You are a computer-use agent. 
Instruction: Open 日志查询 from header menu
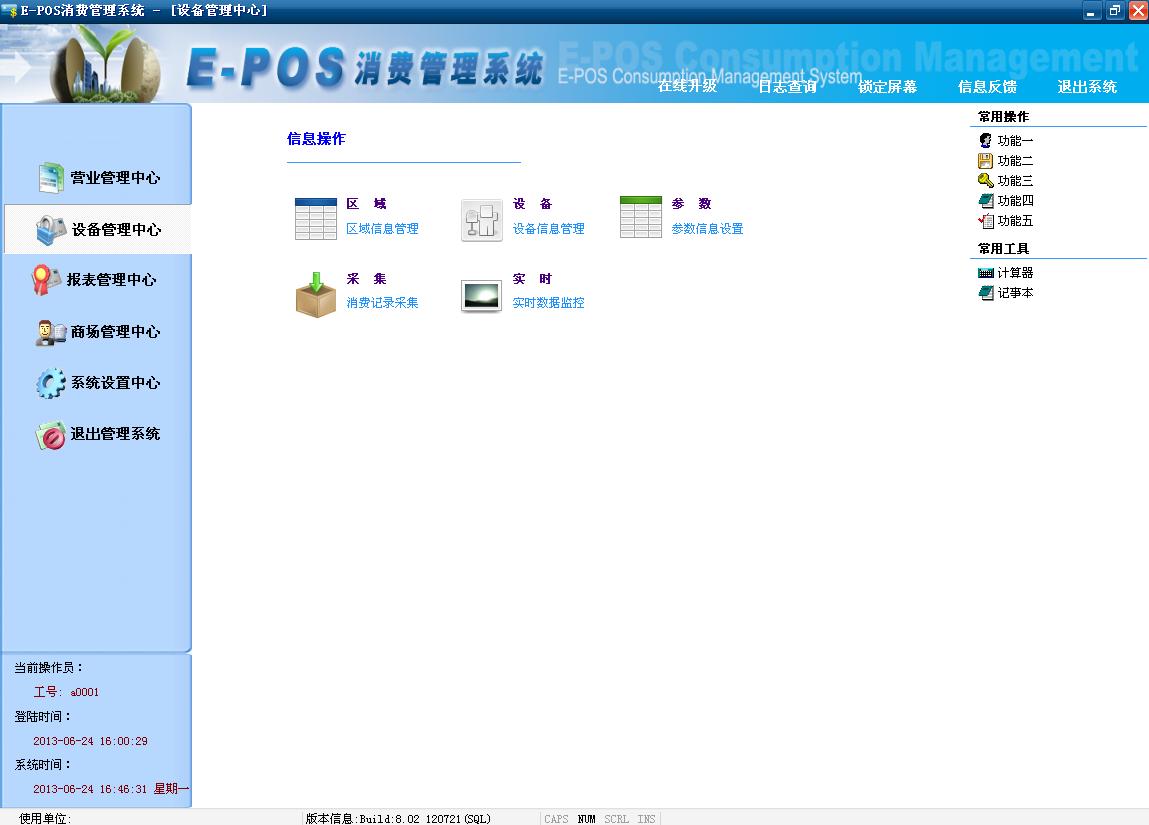point(787,87)
